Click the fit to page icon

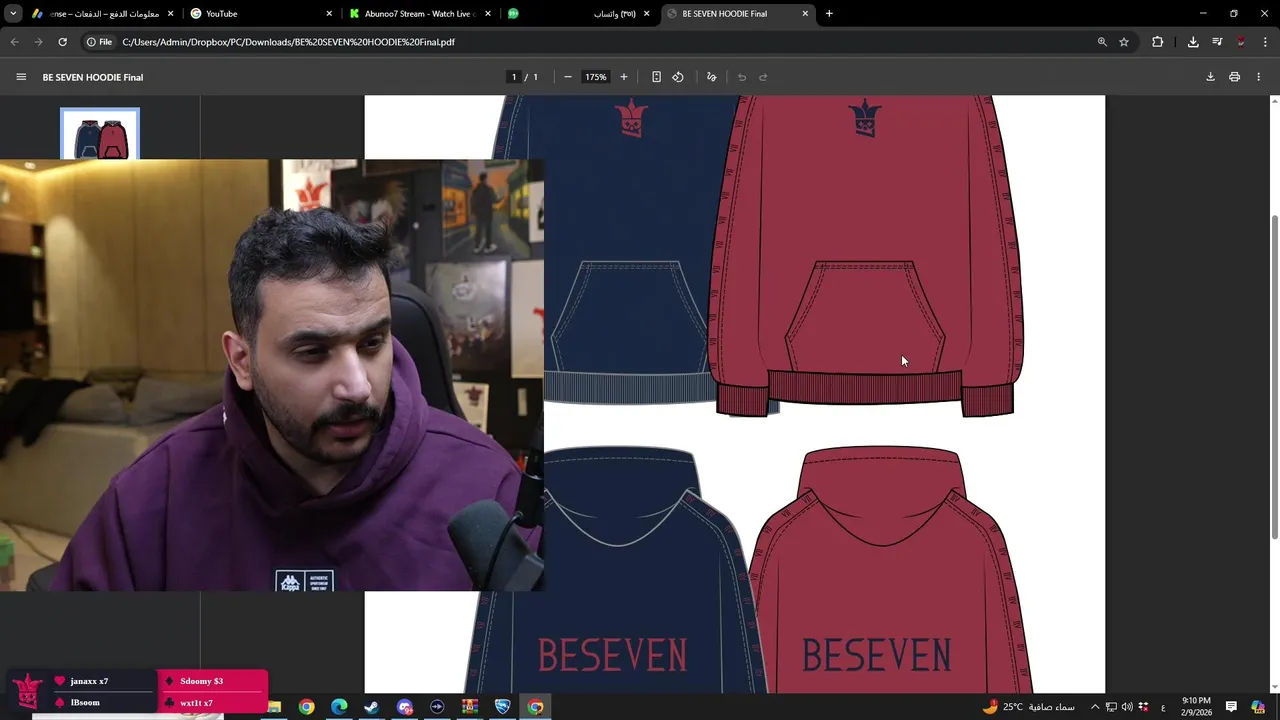(x=656, y=77)
